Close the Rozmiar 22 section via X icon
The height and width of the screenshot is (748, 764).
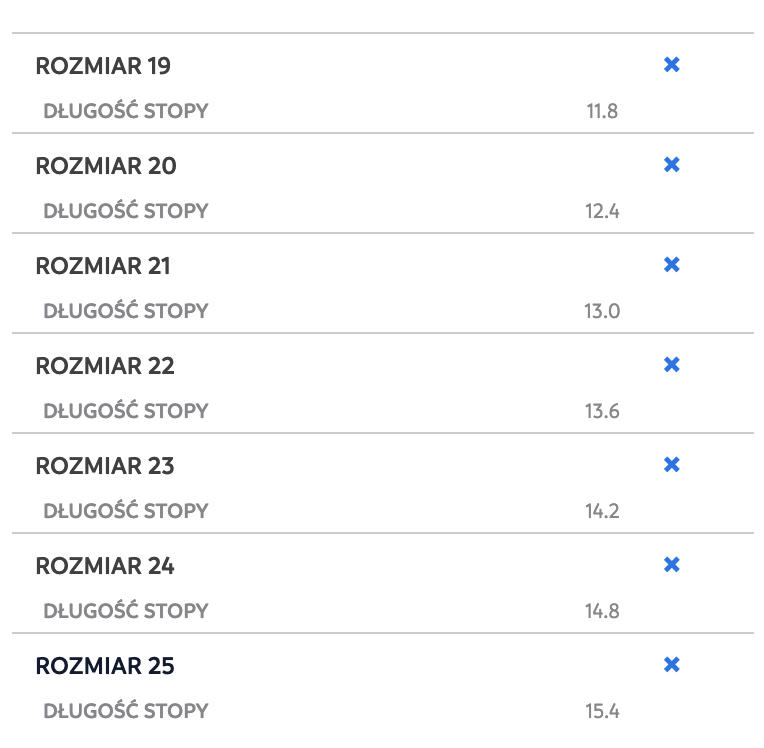(x=671, y=364)
